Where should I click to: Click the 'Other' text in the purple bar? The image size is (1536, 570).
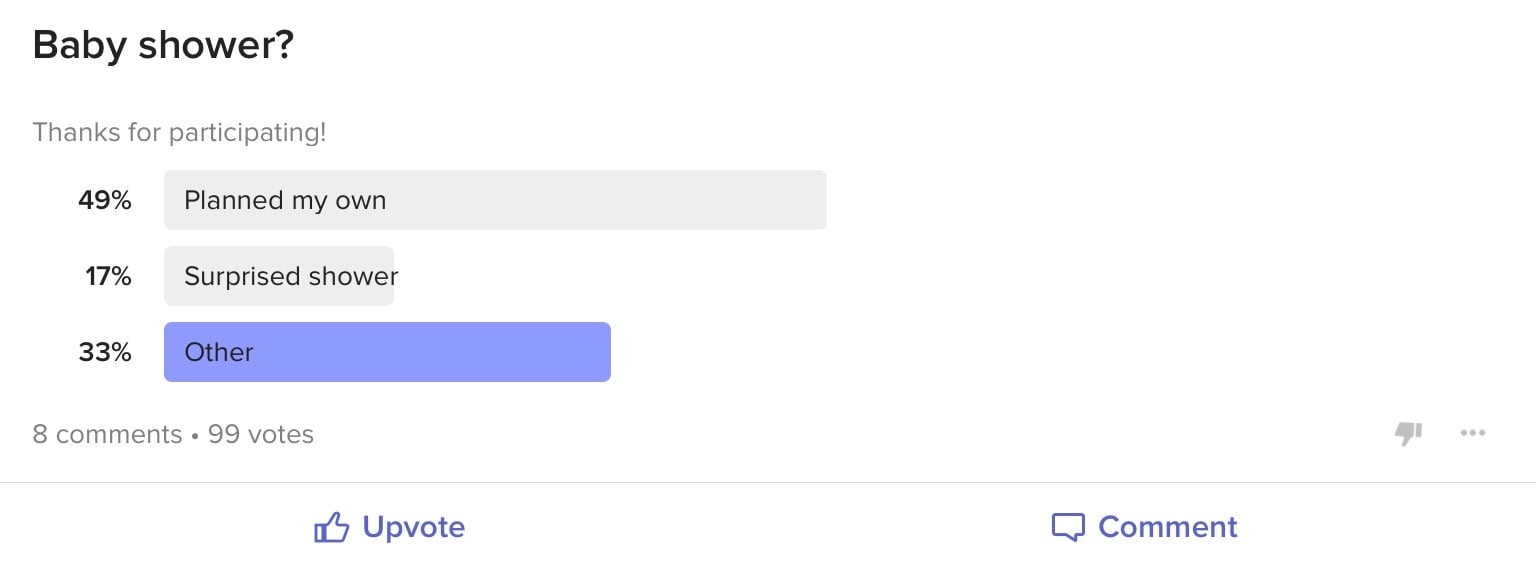click(219, 352)
